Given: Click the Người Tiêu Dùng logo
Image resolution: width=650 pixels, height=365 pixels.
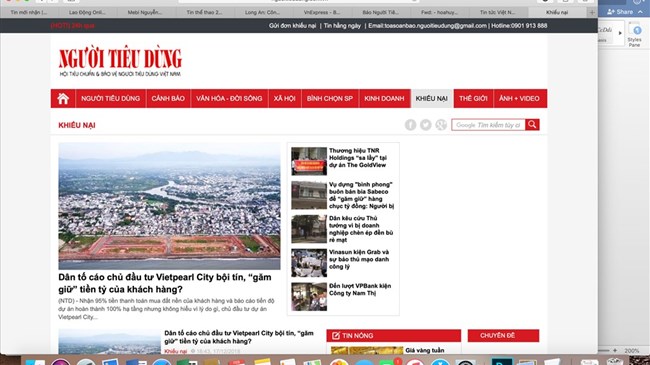Looking at the screenshot, I should click(x=120, y=62).
